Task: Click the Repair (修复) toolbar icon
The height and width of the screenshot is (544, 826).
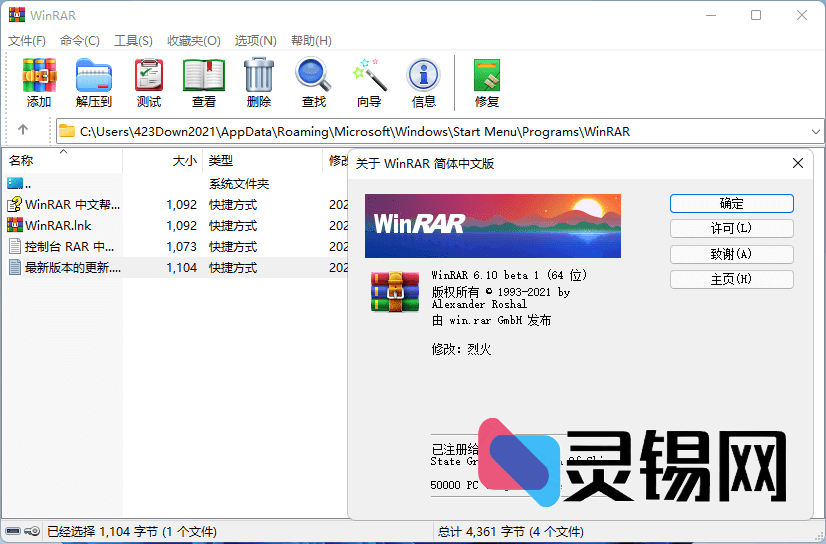Action: (x=487, y=83)
